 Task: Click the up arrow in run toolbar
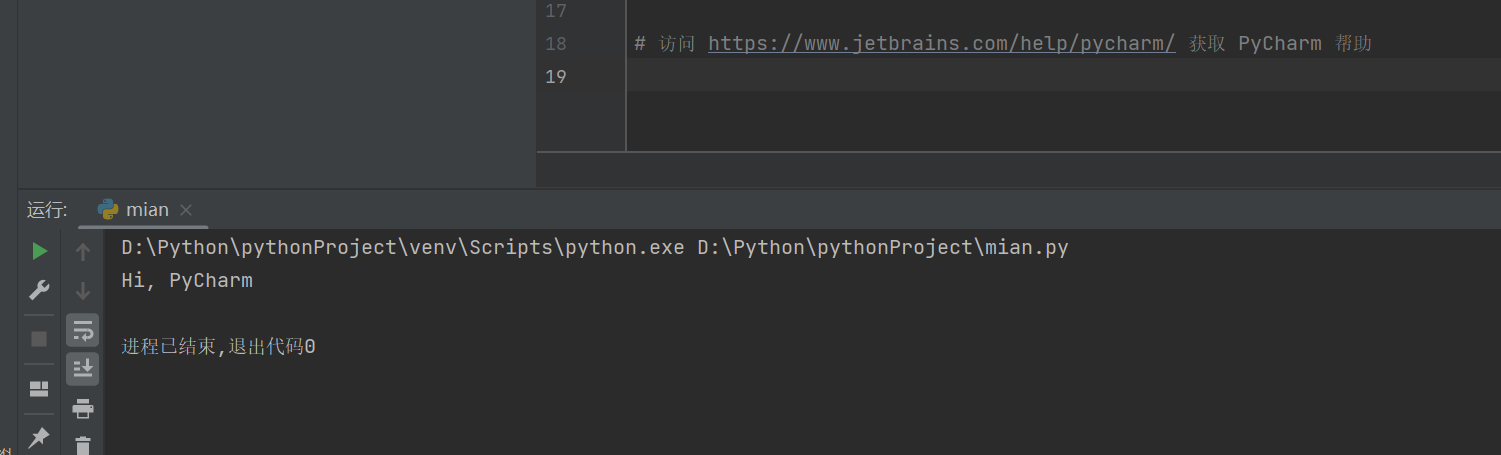coord(83,251)
